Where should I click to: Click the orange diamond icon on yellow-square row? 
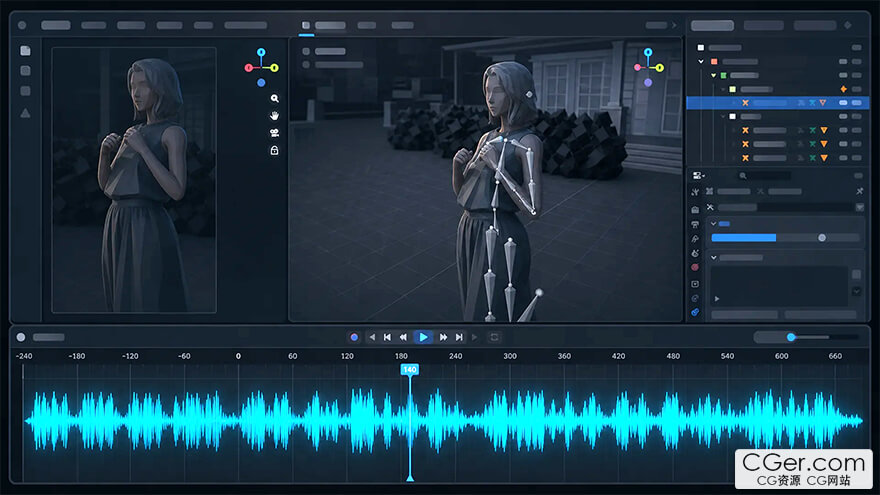(844, 89)
